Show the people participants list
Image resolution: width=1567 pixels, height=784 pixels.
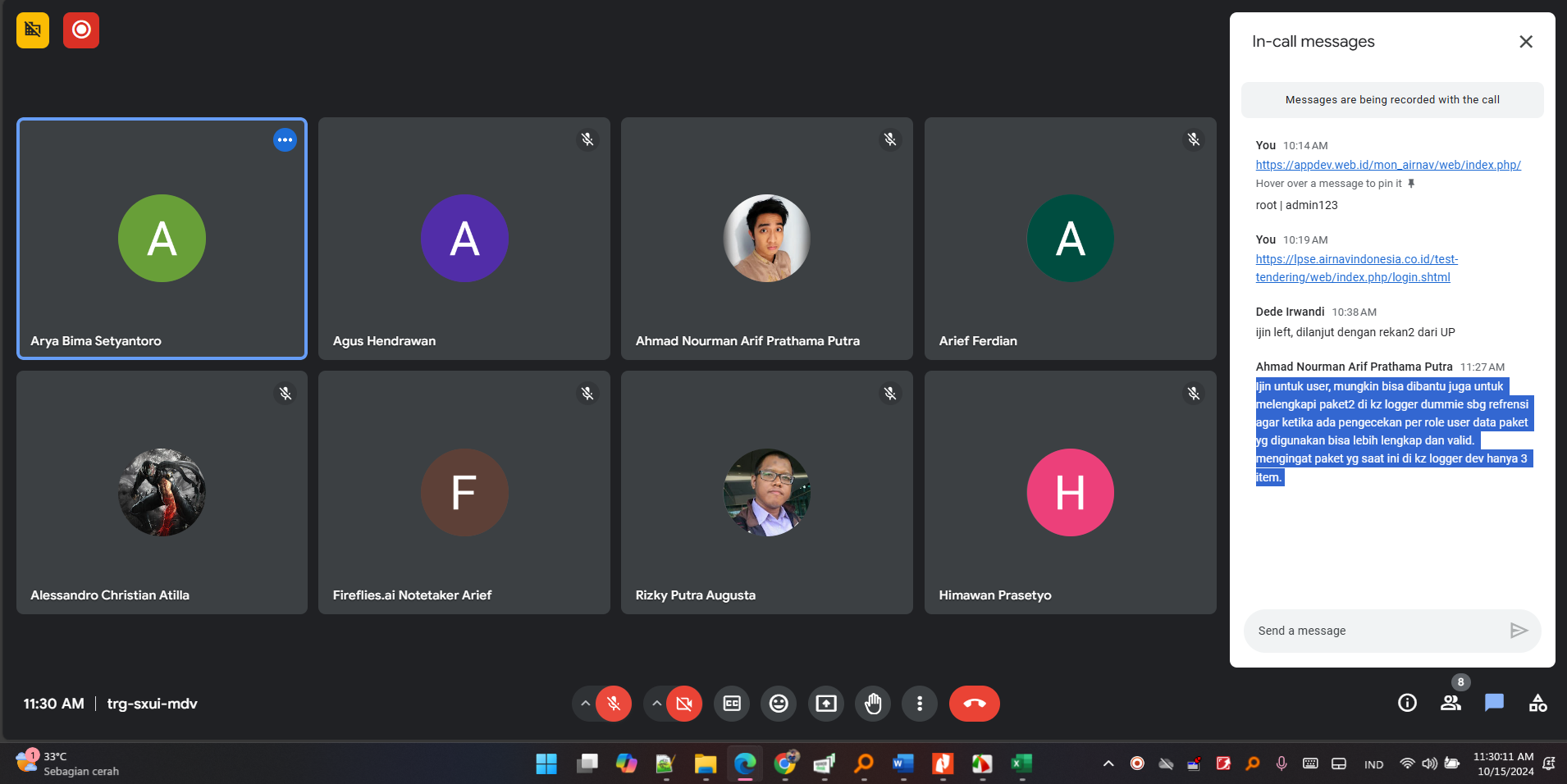click(1451, 703)
